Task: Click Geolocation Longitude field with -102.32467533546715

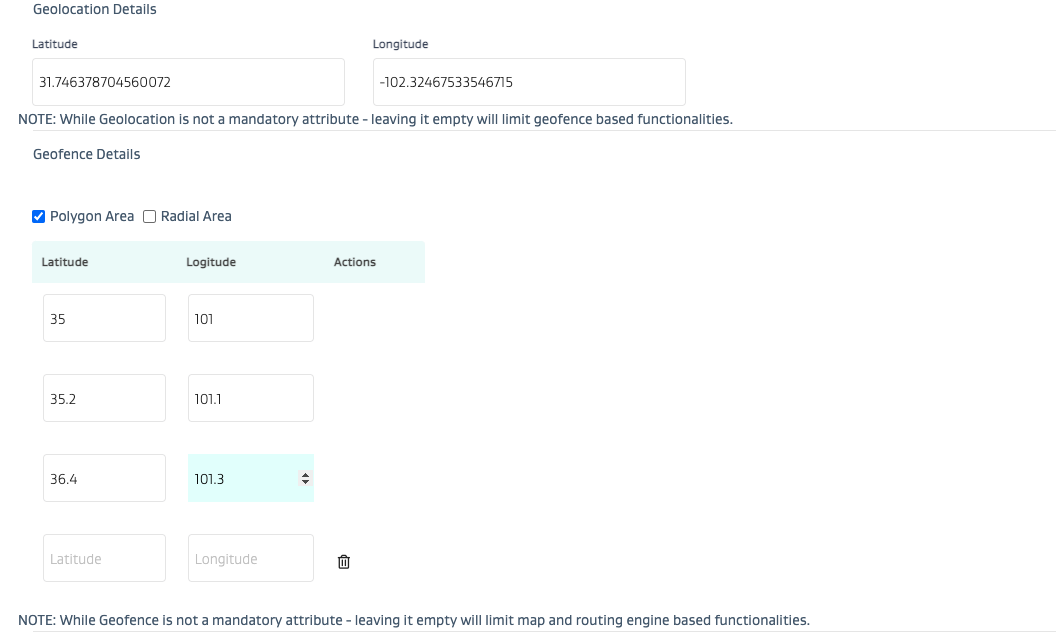Action: (x=528, y=82)
